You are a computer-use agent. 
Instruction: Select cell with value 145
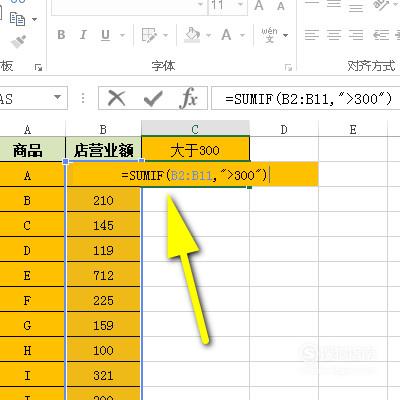click(x=103, y=225)
